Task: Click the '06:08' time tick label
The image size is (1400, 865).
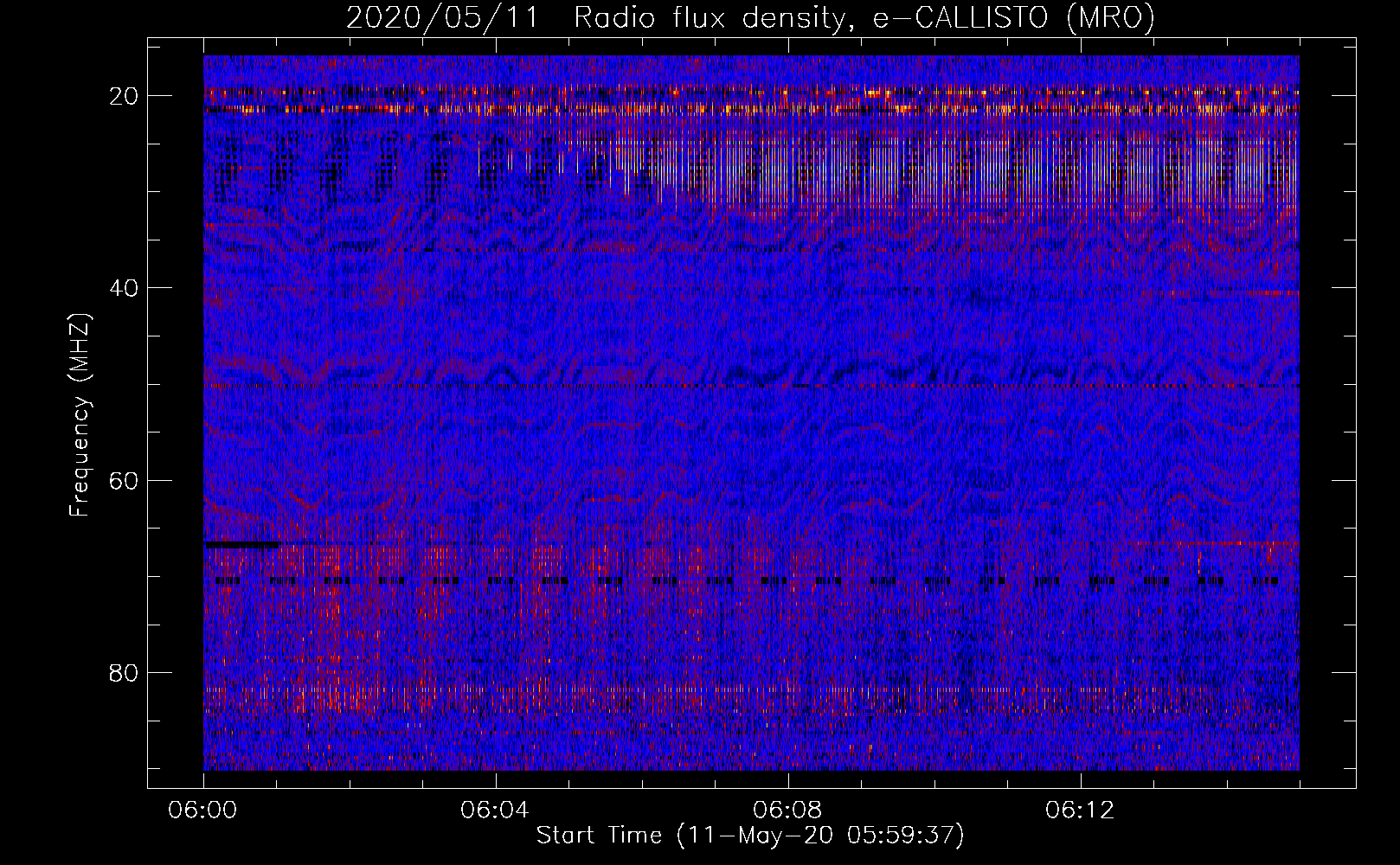Action: coord(787,811)
